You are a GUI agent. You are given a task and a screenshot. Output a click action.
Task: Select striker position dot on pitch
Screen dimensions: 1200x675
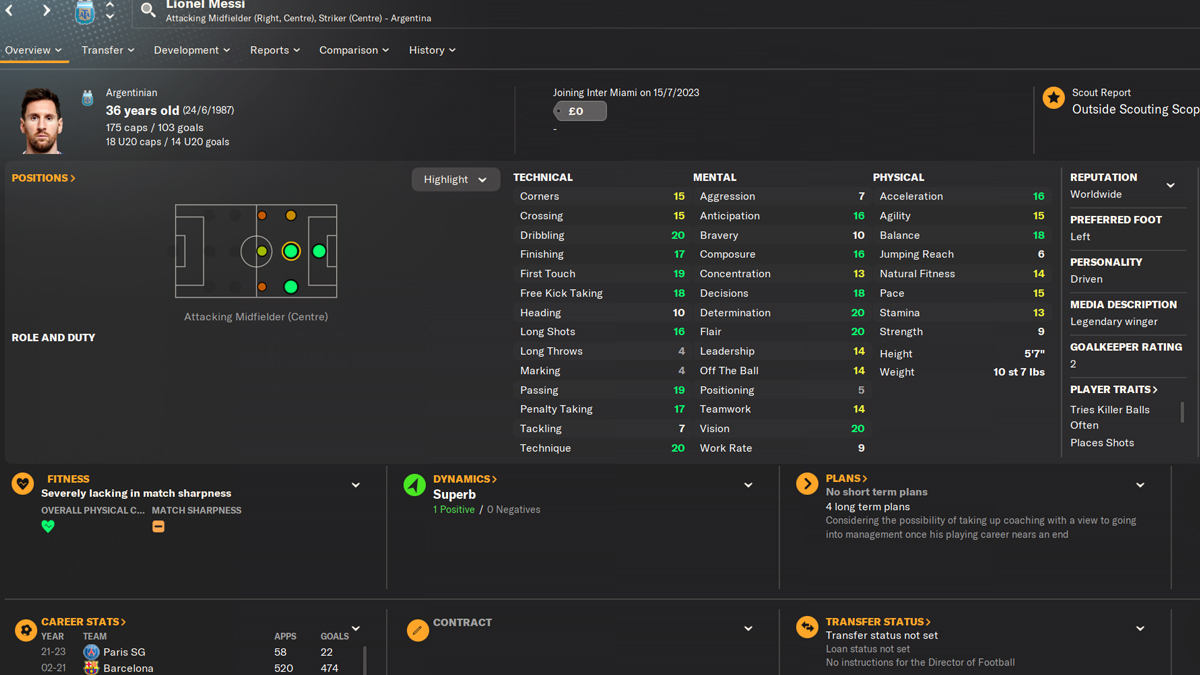319,251
